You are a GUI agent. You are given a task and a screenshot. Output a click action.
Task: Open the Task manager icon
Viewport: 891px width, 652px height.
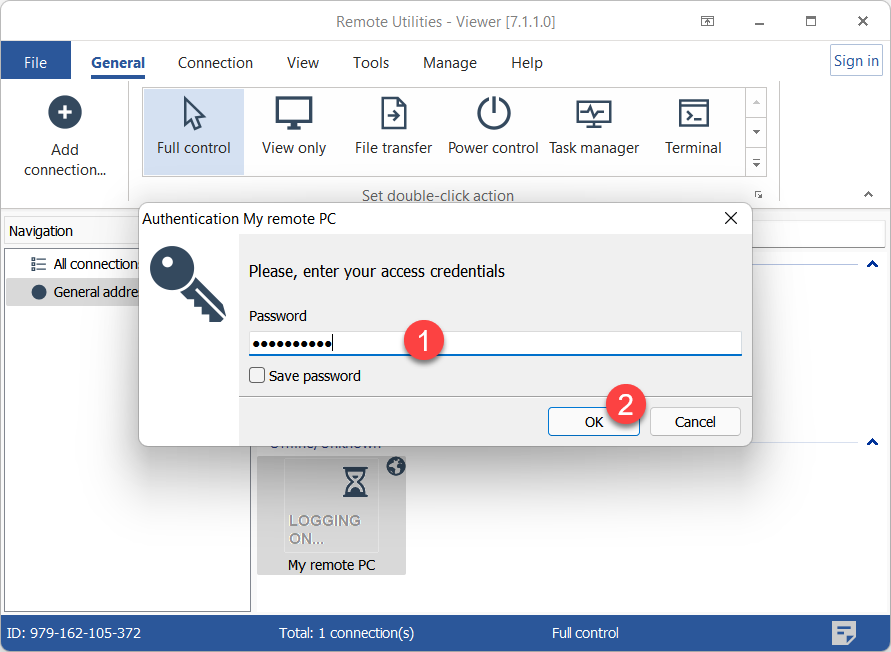point(593,114)
